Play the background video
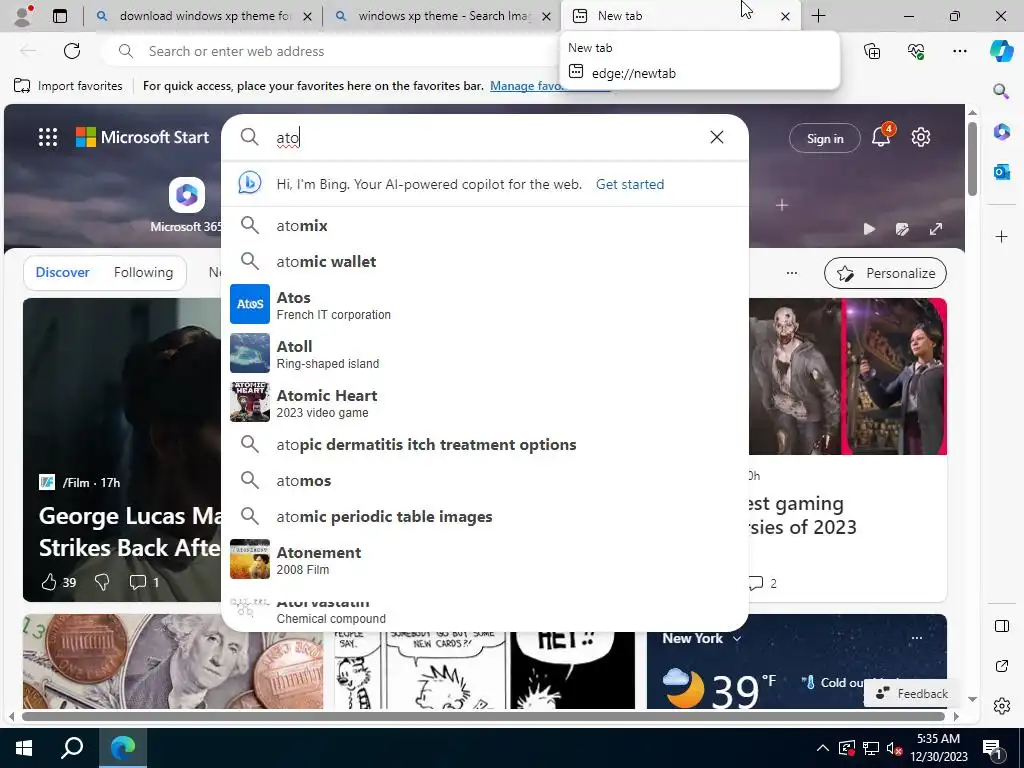Screen dimensions: 1024x768 coord(869,229)
